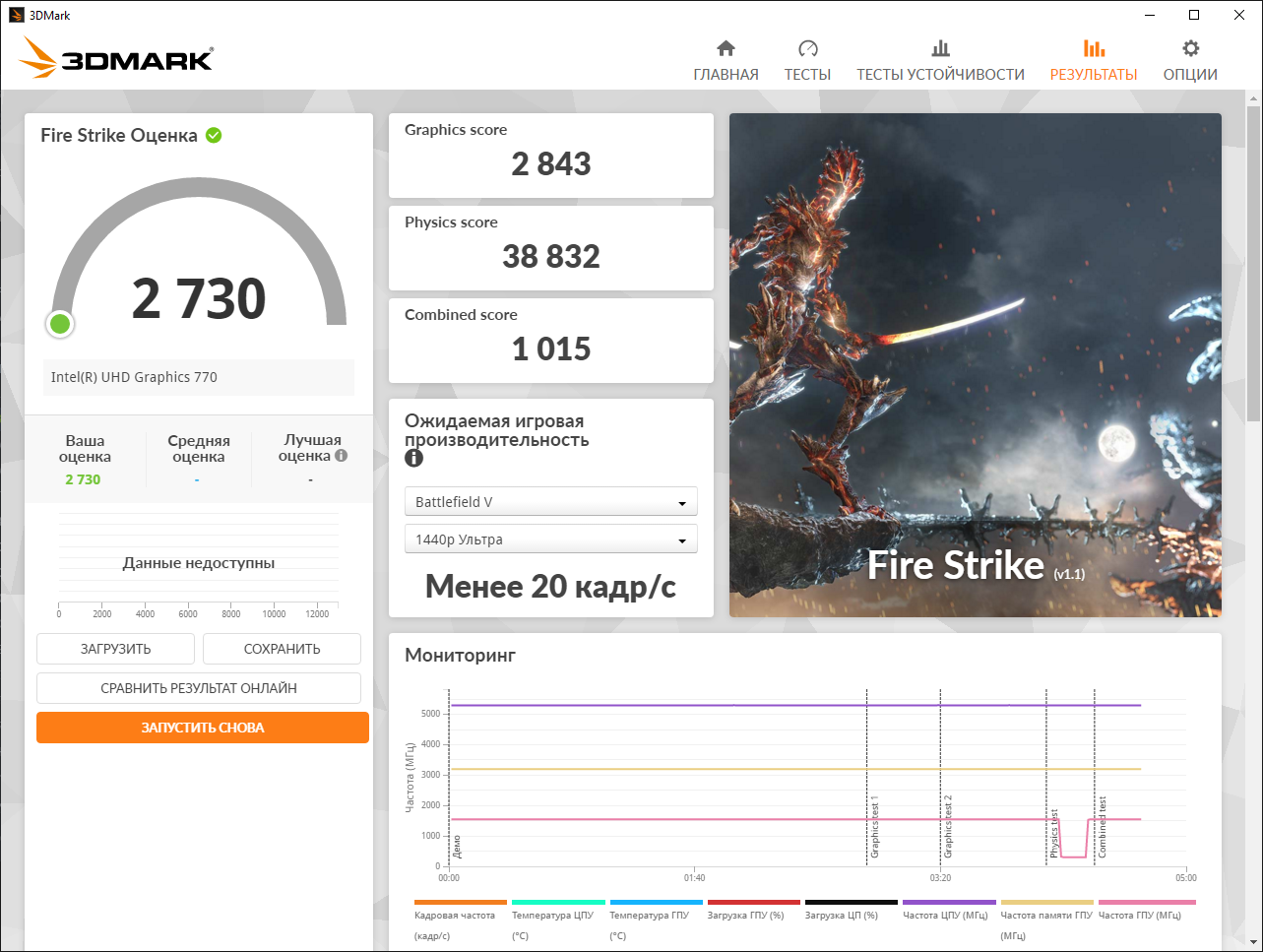Click the green dot on the score gauge
Screen dimensions: 1263x952
coord(60,323)
